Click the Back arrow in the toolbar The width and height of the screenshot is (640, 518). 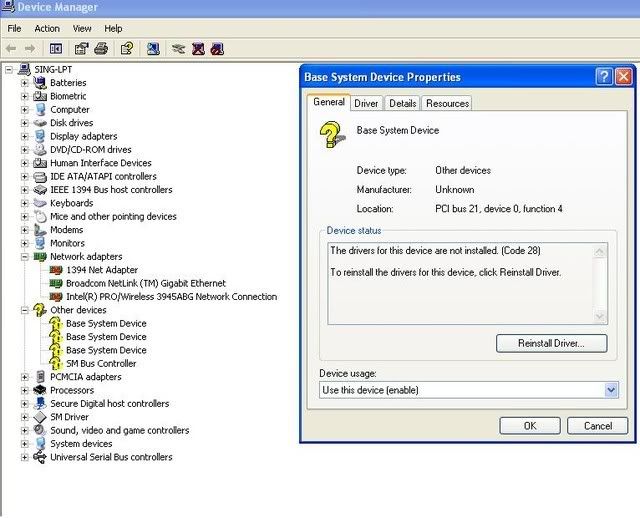[12, 48]
